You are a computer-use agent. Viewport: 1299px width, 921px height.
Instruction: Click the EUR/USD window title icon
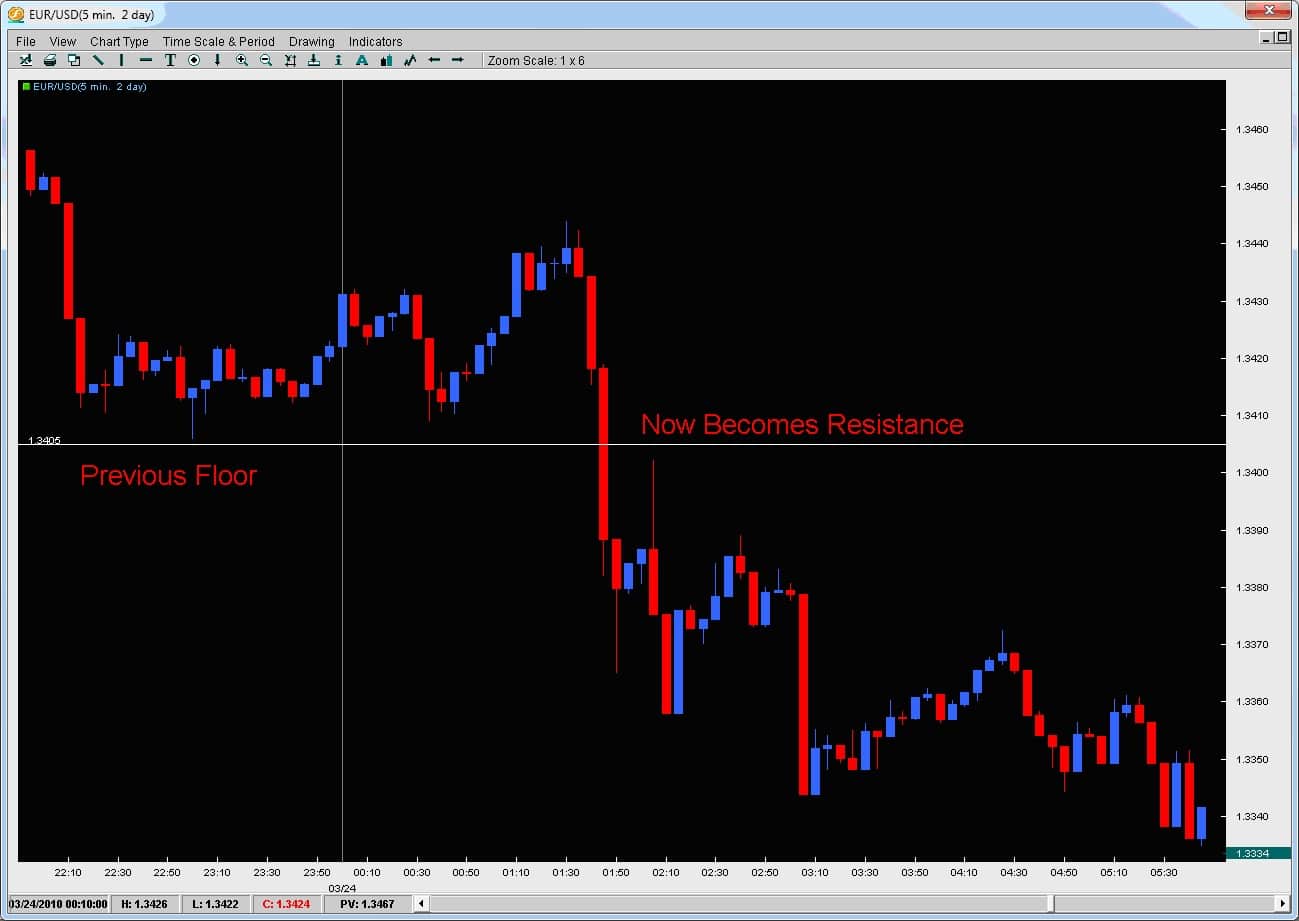pos(16,14)
